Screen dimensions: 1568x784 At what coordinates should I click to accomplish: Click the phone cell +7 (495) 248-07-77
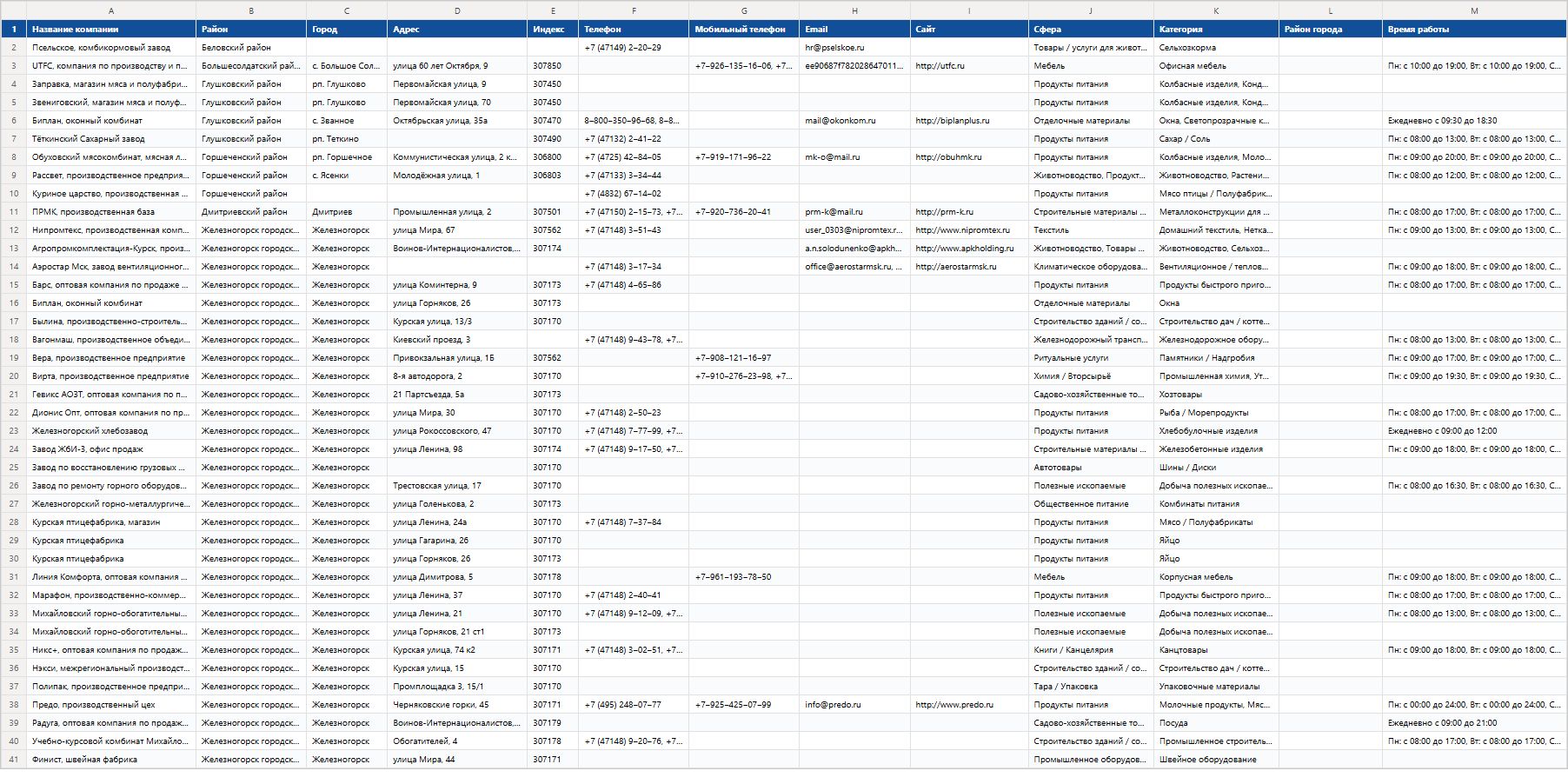634,705
